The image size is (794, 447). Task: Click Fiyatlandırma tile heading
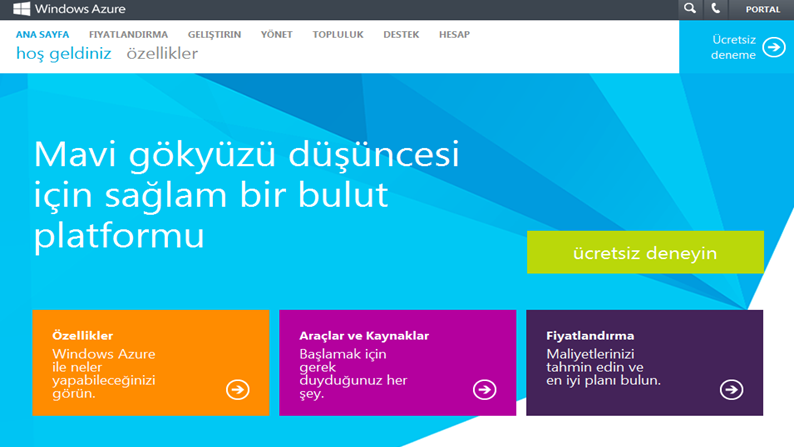pos(590,335)
